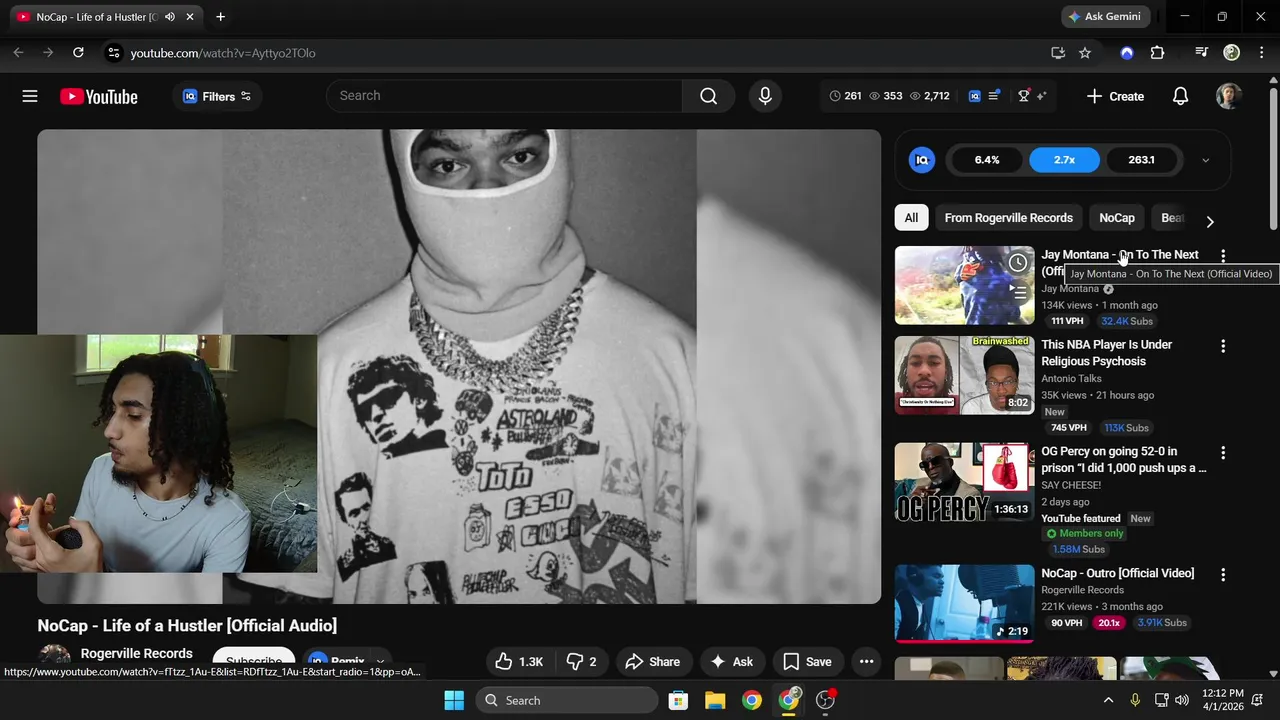The image size is (1280, 720).
Task: Open options for NBA Player video
Action: pos(1222,346)
